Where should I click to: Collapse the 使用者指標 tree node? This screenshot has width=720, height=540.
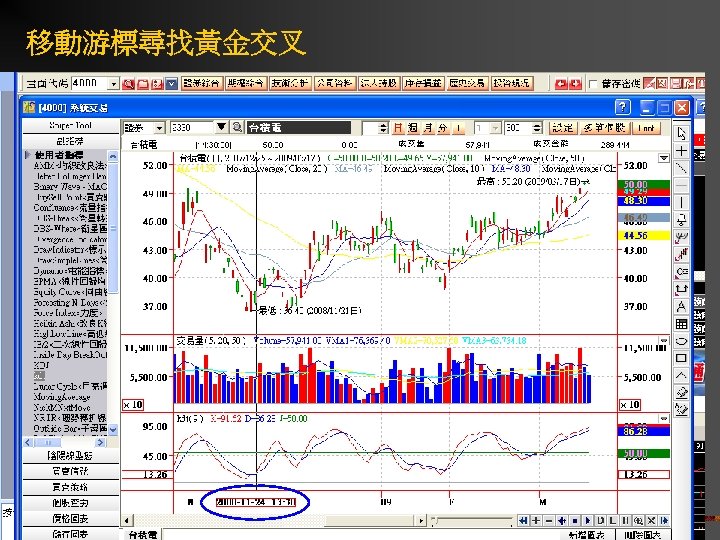[27, 155]
